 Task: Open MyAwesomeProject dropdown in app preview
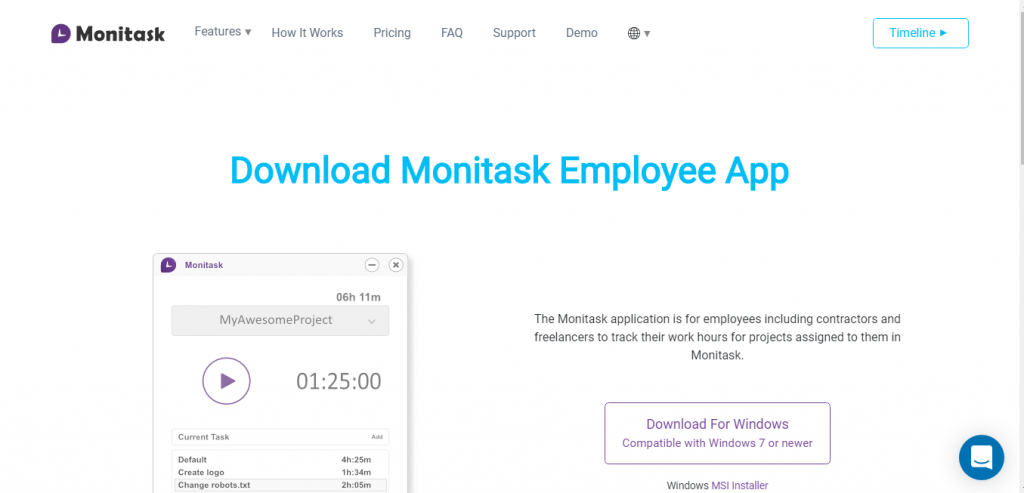tap(280, 321)
